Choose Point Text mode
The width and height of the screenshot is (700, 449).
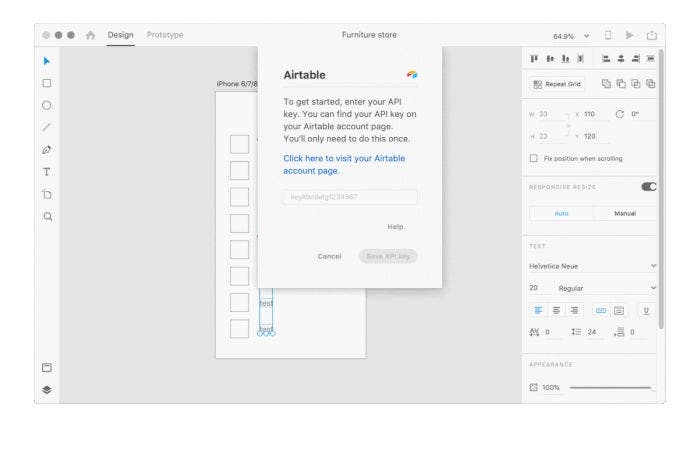click(x=601, y=311)
